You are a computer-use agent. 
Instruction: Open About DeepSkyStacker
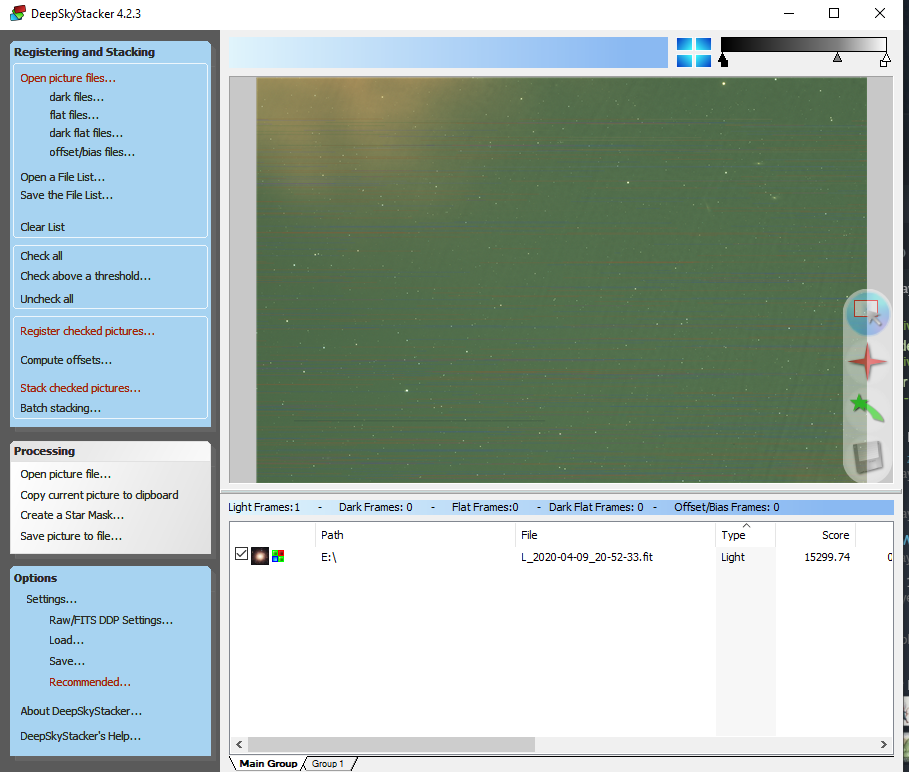81,711
